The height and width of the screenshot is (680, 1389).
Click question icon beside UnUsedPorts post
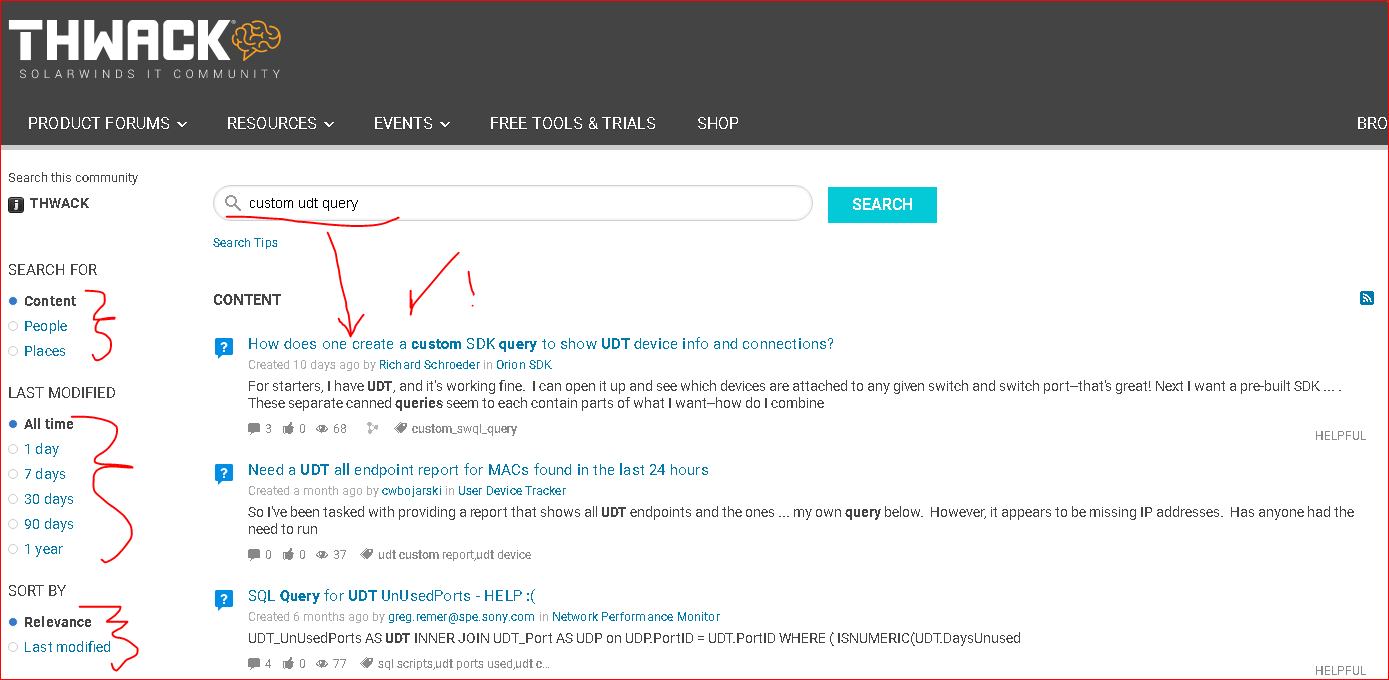(x=224, y=600)
